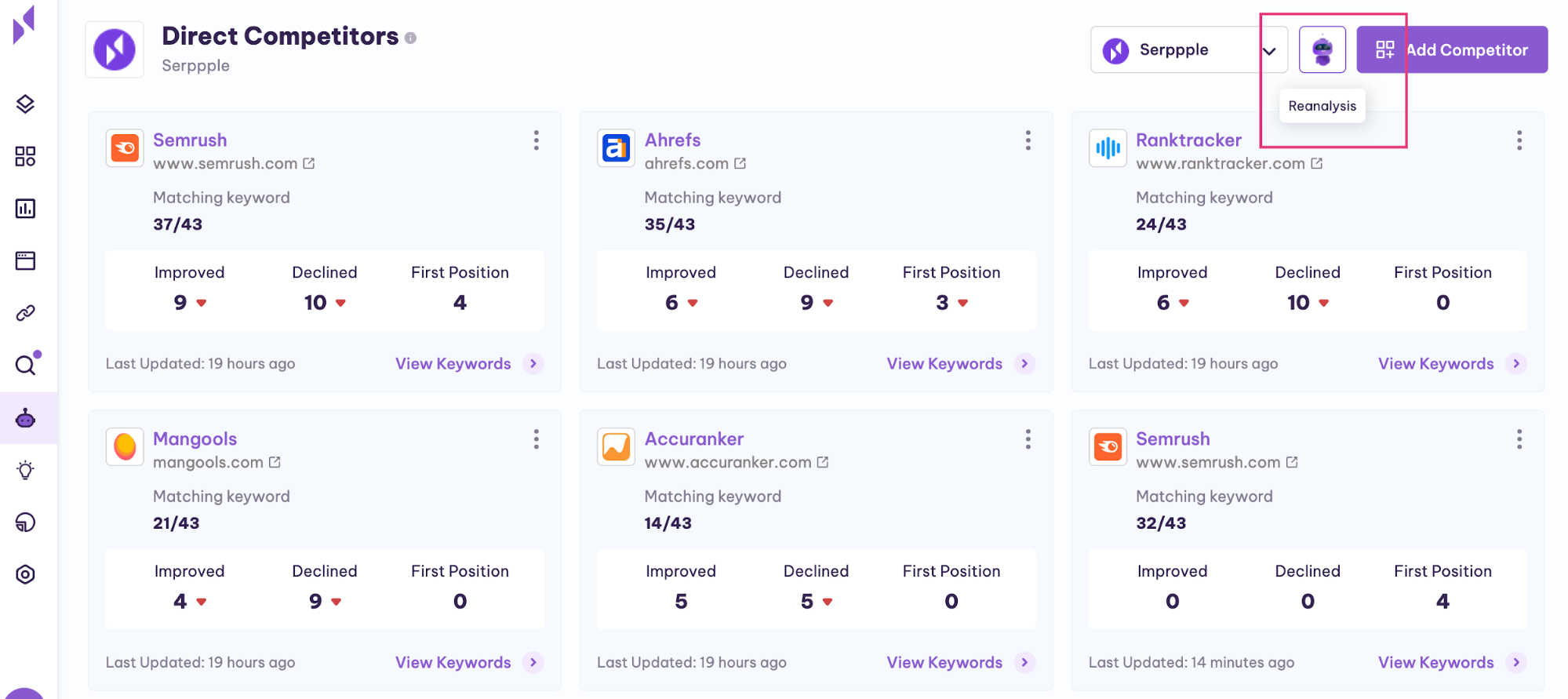Click the info icon beside Direct Competitors
Screen dimensions: 1568x699
pyautogui.click(x=410, y=38)
